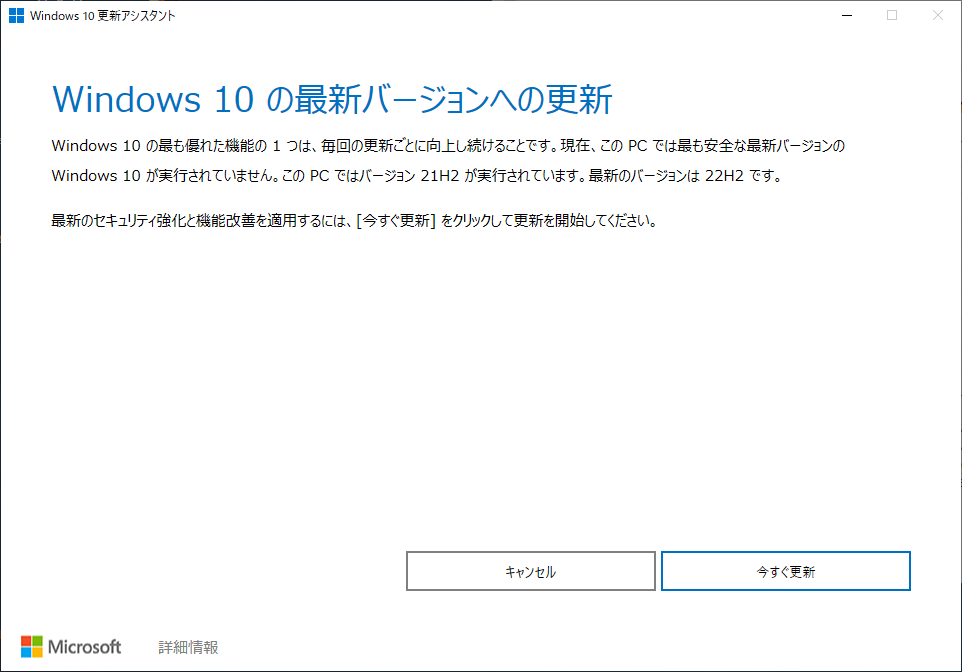Close the Windows 10 更新アシスタント window
The image size is (962, 672).
tap(937, 15)
